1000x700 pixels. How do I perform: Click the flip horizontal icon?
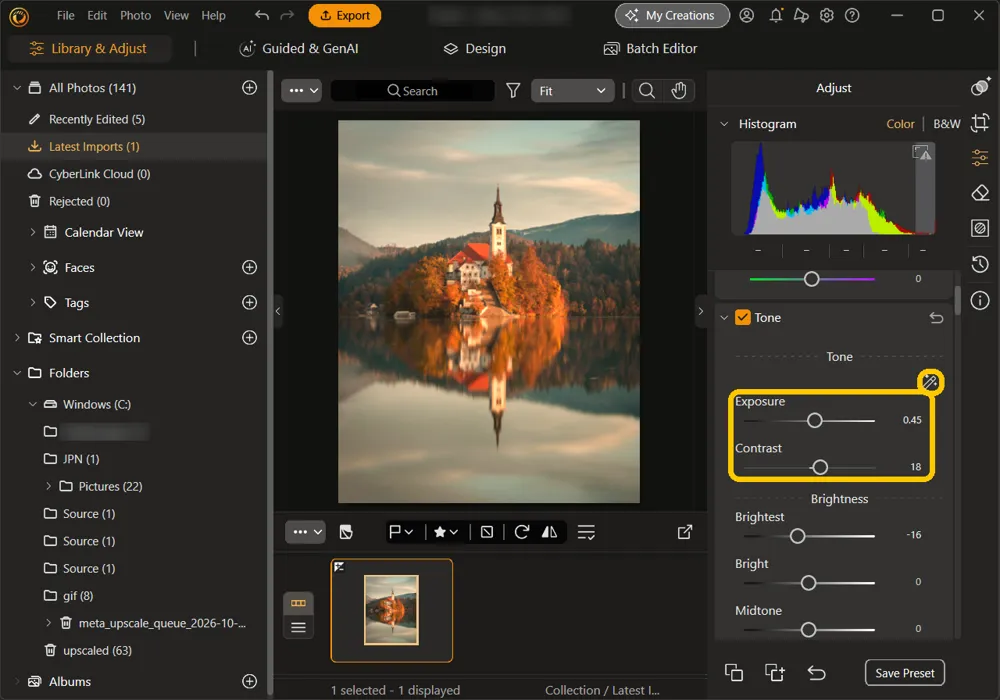[549, 532]
